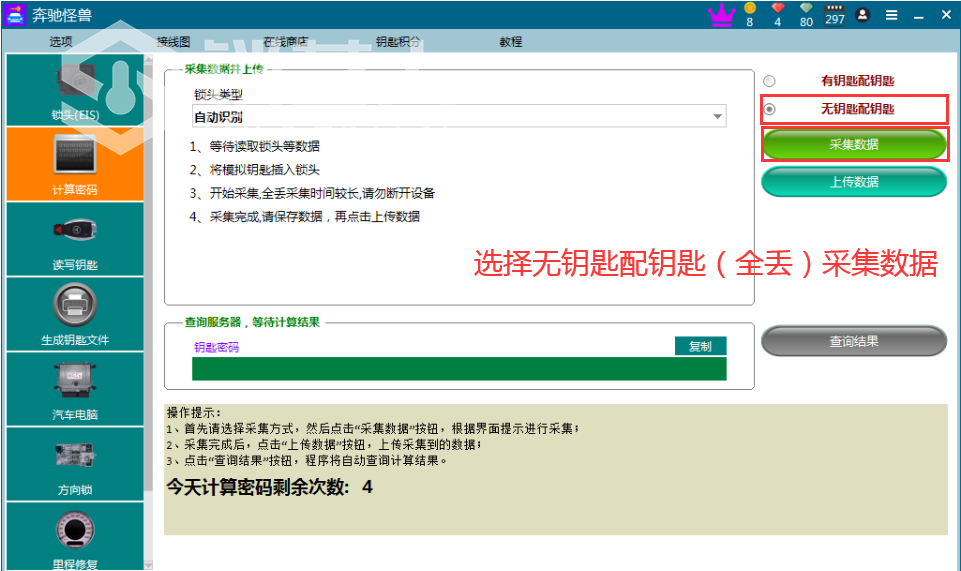
Task: Select the 无钥匙配钥匙 radio option
Action: (769, 109)
